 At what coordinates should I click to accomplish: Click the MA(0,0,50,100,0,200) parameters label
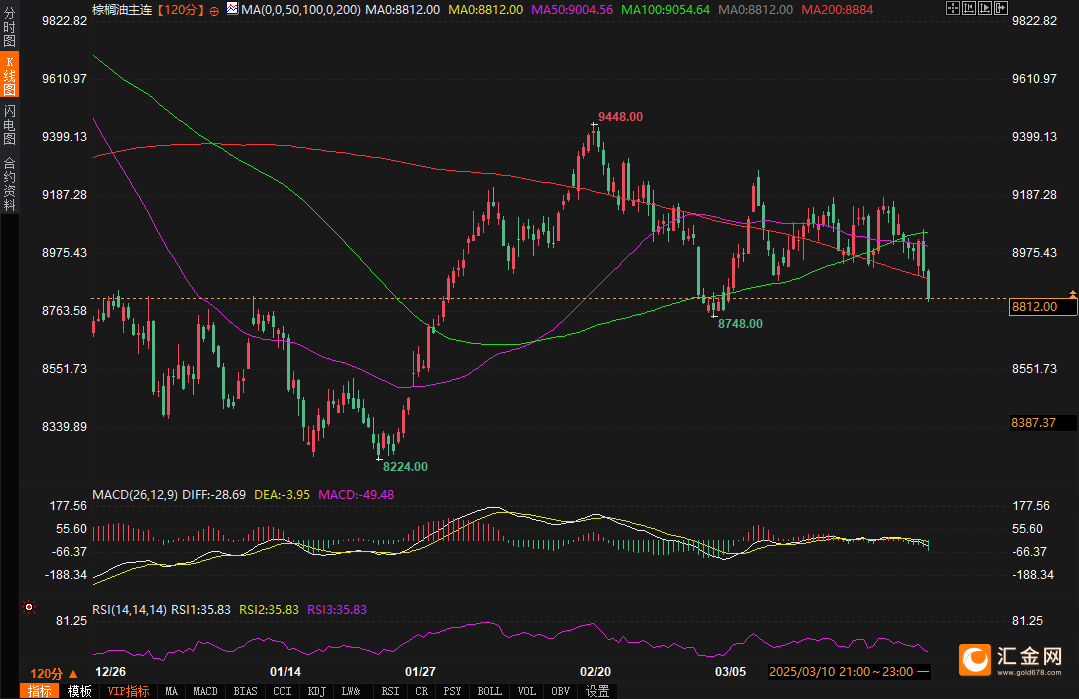tap(301, 10)
